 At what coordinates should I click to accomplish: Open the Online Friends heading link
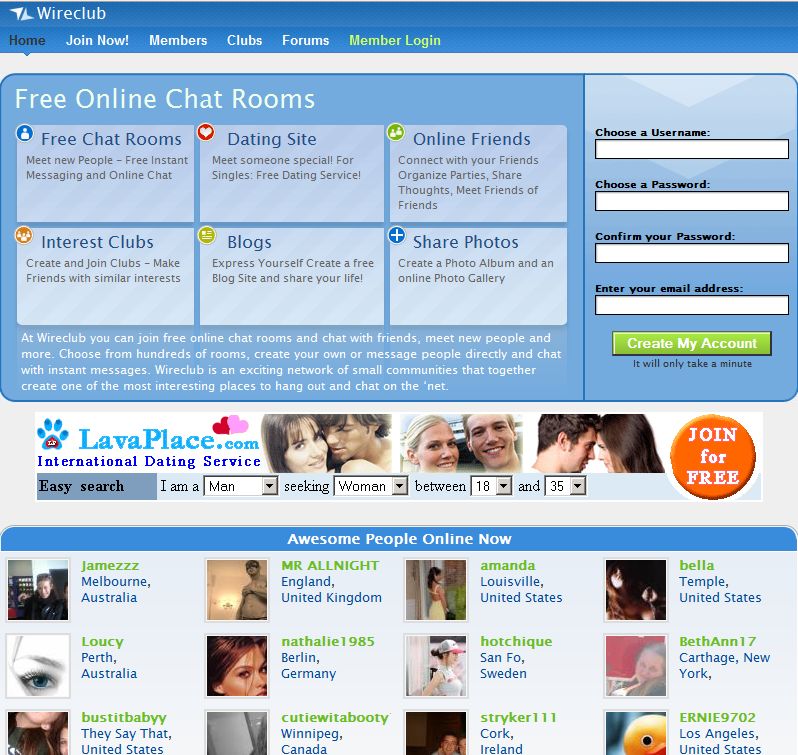(472, 139)
